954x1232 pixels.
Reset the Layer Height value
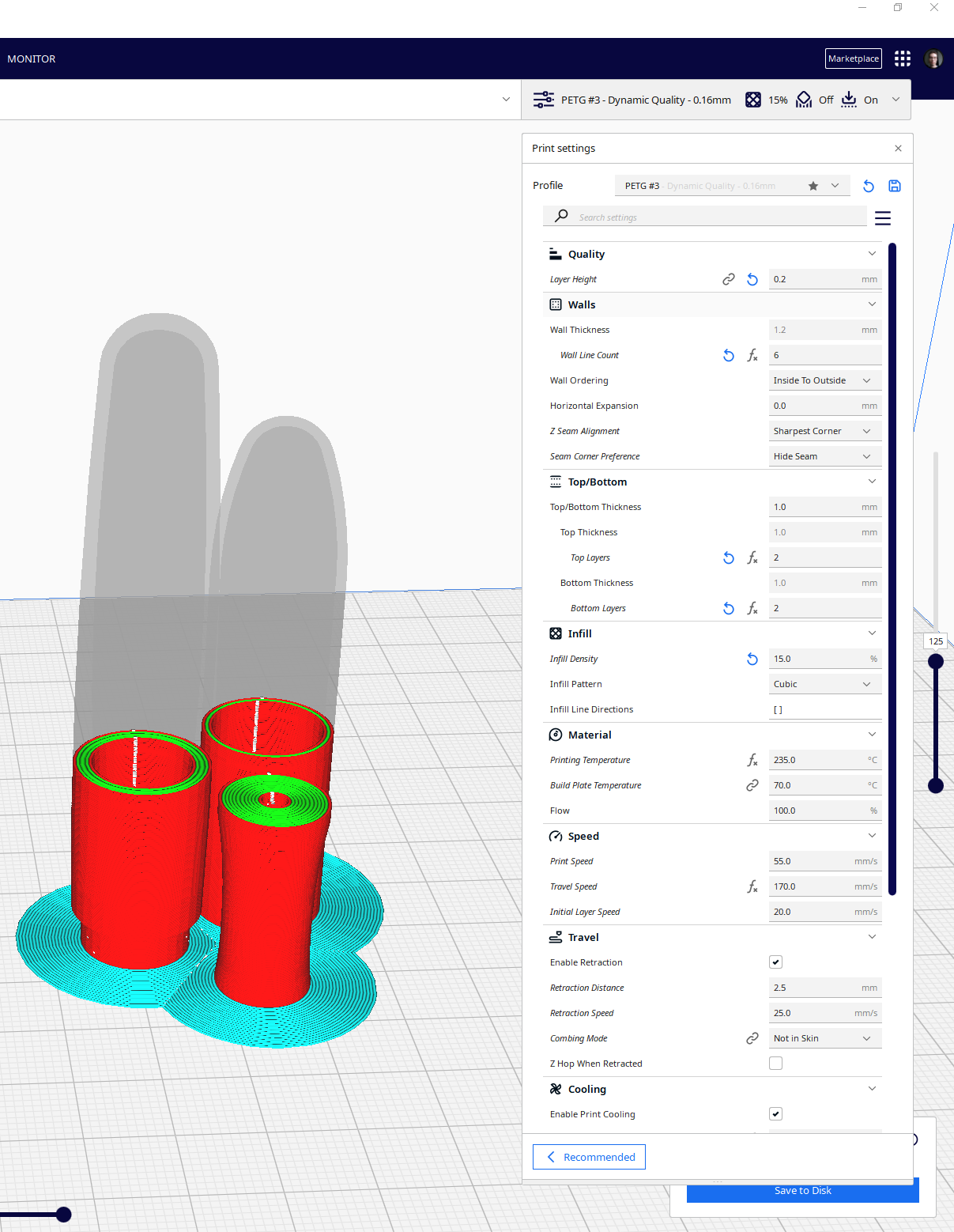coord(752,279)
